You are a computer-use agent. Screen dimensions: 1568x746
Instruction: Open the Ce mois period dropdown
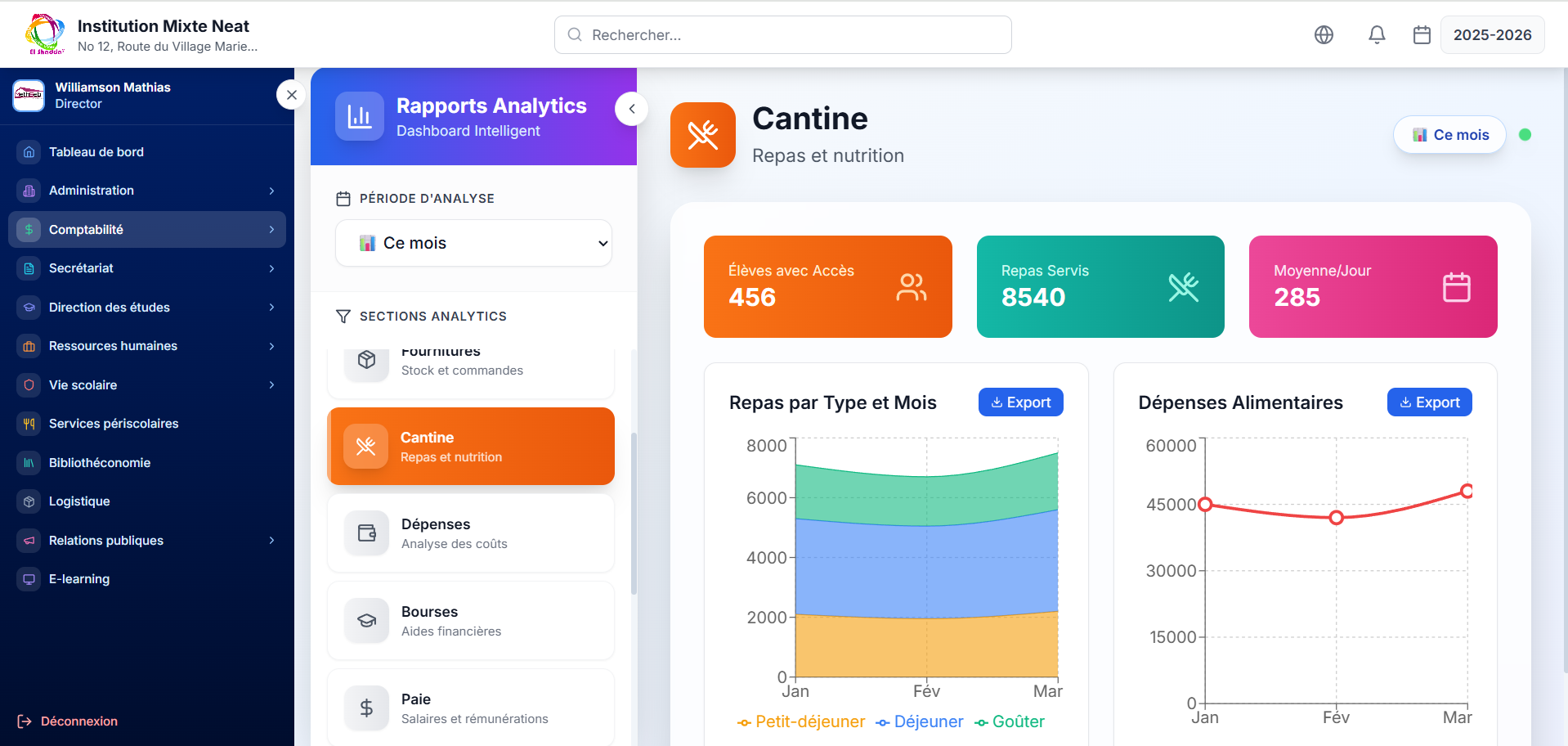[473, 243]
